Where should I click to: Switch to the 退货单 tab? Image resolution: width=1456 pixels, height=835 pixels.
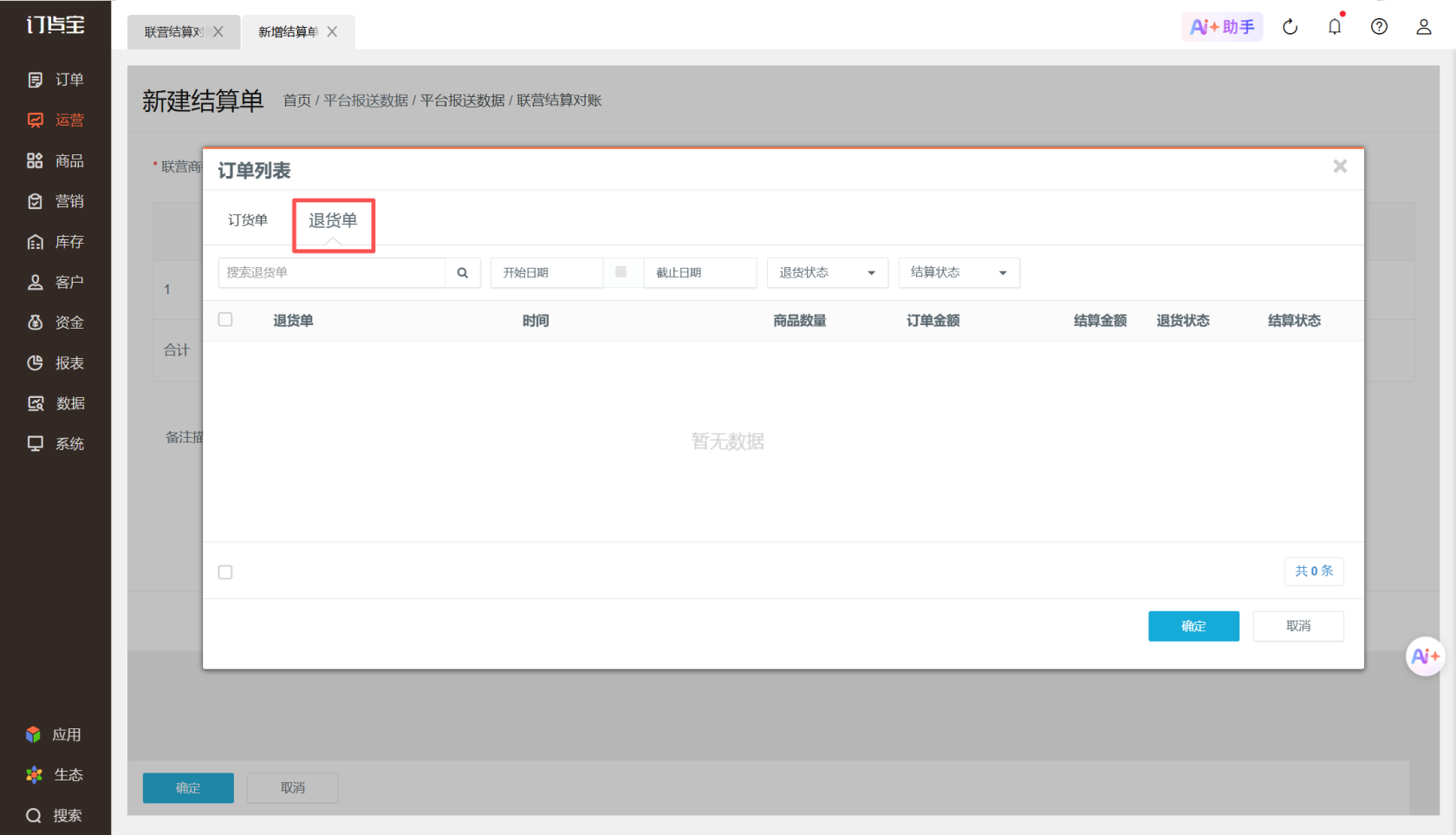pyautogui.click(x=333, y=220)
